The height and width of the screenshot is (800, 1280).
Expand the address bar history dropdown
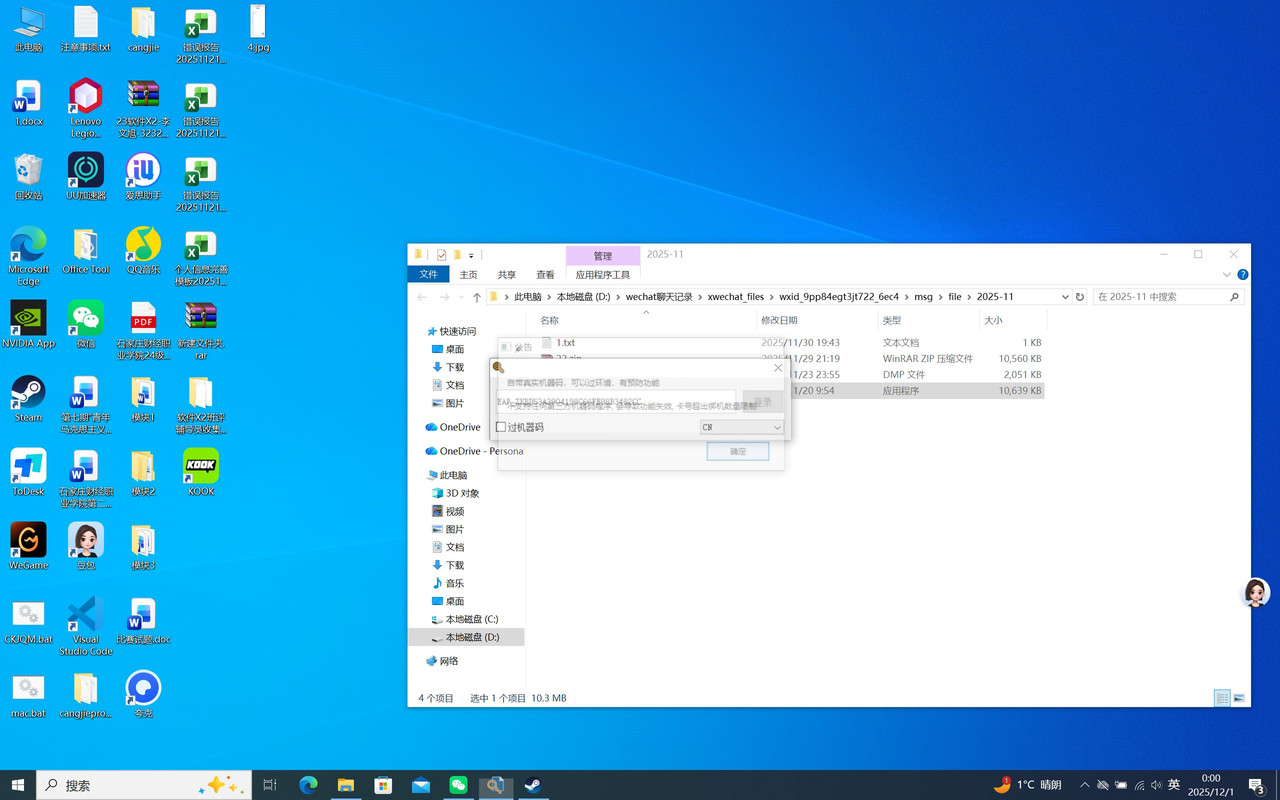(x=1065, y=297)
